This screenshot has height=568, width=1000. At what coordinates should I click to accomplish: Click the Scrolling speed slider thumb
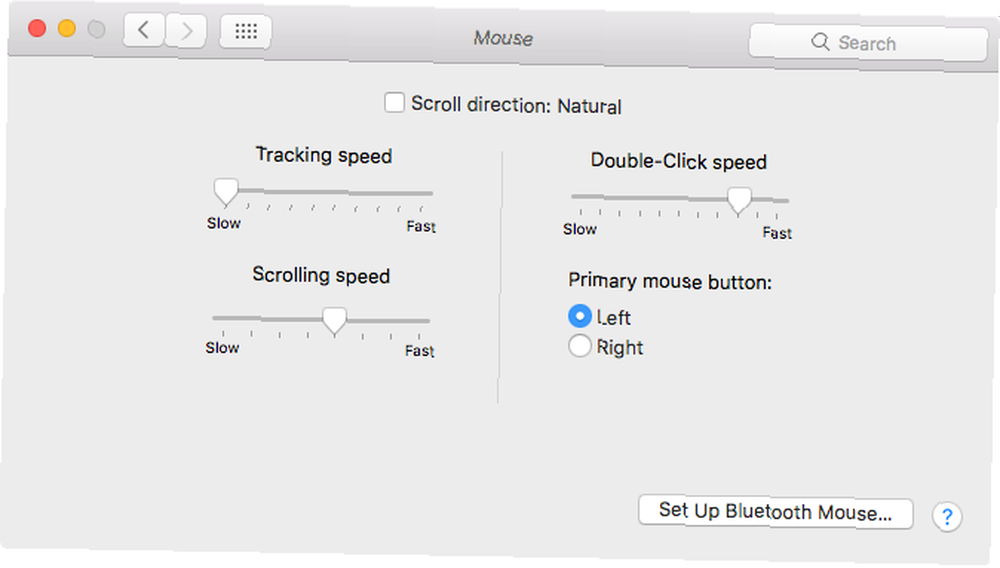pyautogui.click(x=334, y=321)
